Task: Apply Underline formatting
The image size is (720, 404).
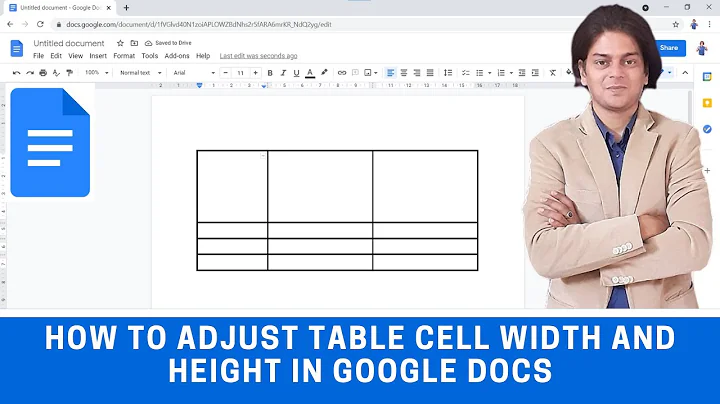Action: (296, 73)
